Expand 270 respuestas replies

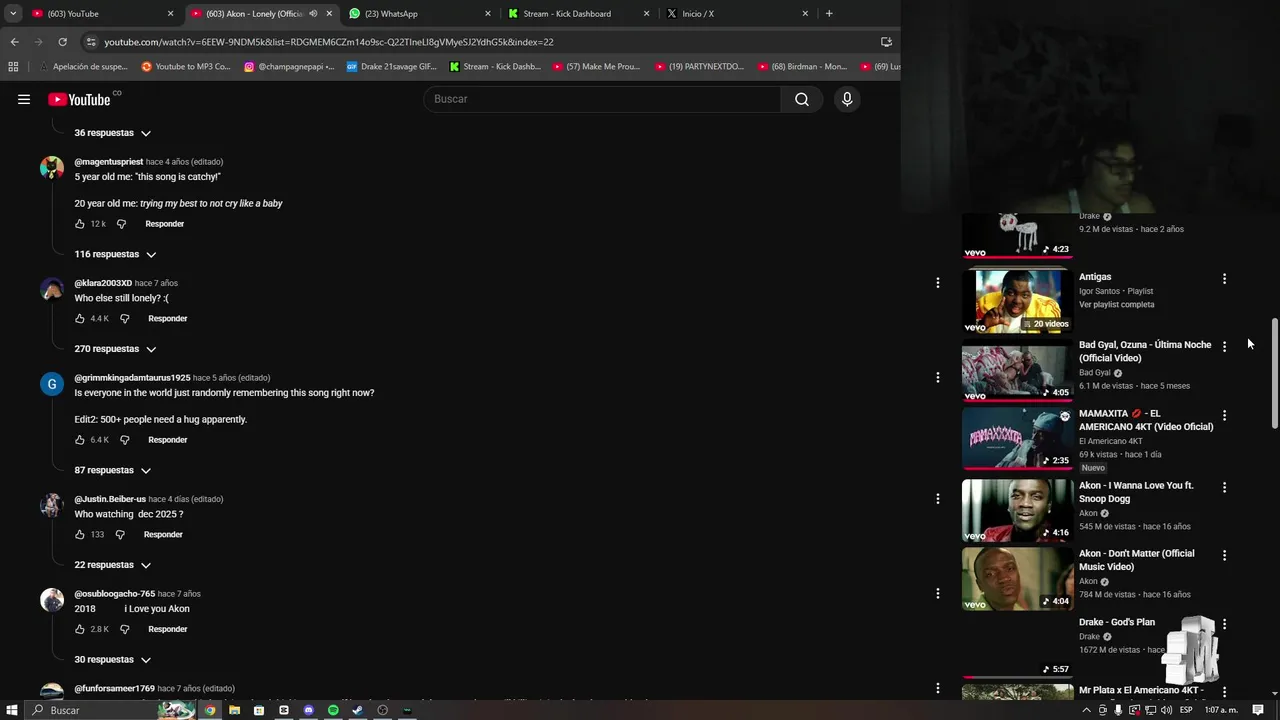(115, 349)
